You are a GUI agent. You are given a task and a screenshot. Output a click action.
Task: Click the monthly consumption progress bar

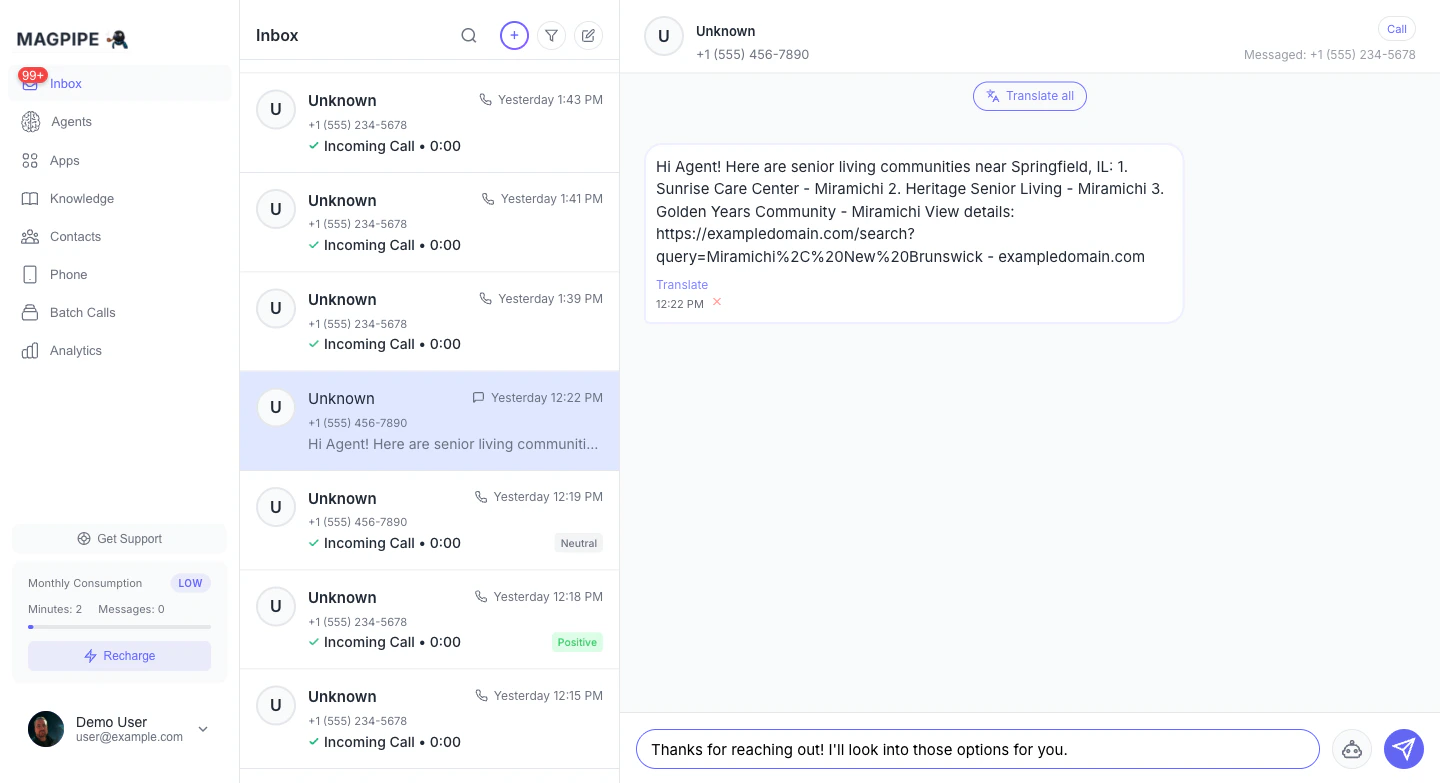(120, 627)
